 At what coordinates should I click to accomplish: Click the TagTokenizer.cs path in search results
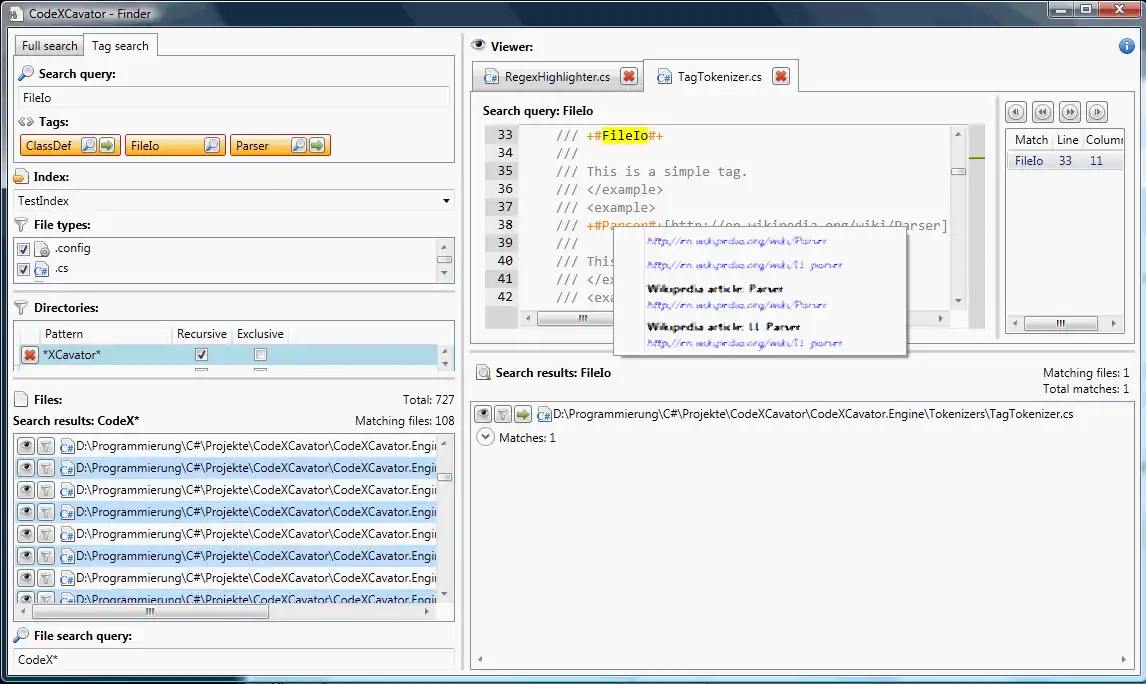coord(813,414)
